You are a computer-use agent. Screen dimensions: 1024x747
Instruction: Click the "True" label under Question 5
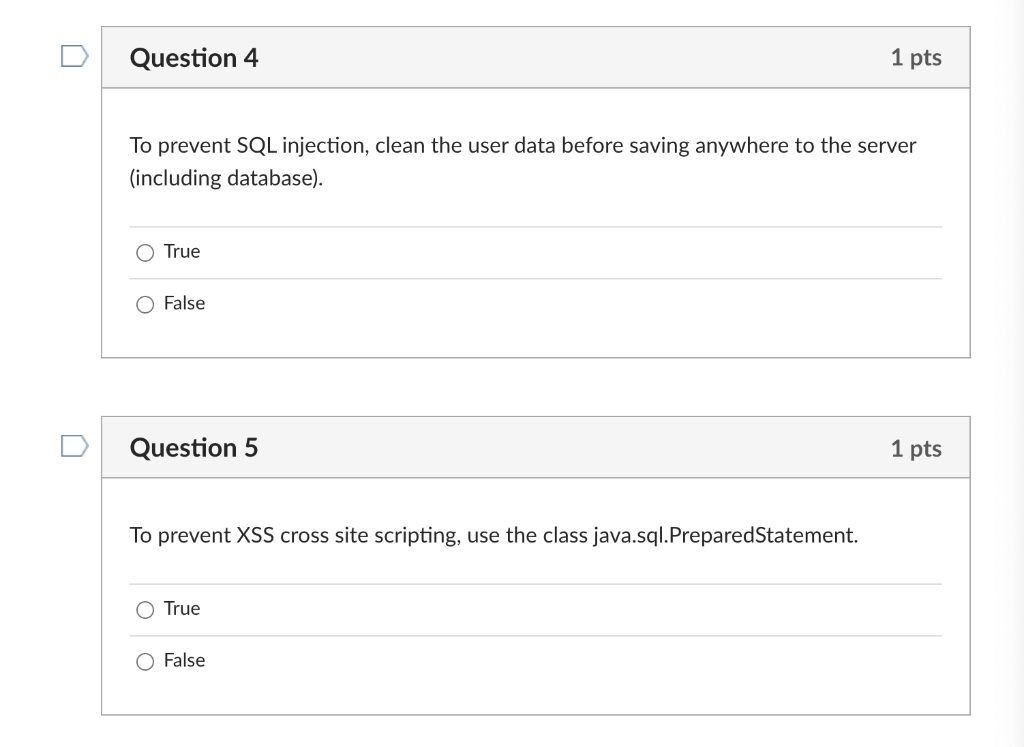click(x=182, y=608)
